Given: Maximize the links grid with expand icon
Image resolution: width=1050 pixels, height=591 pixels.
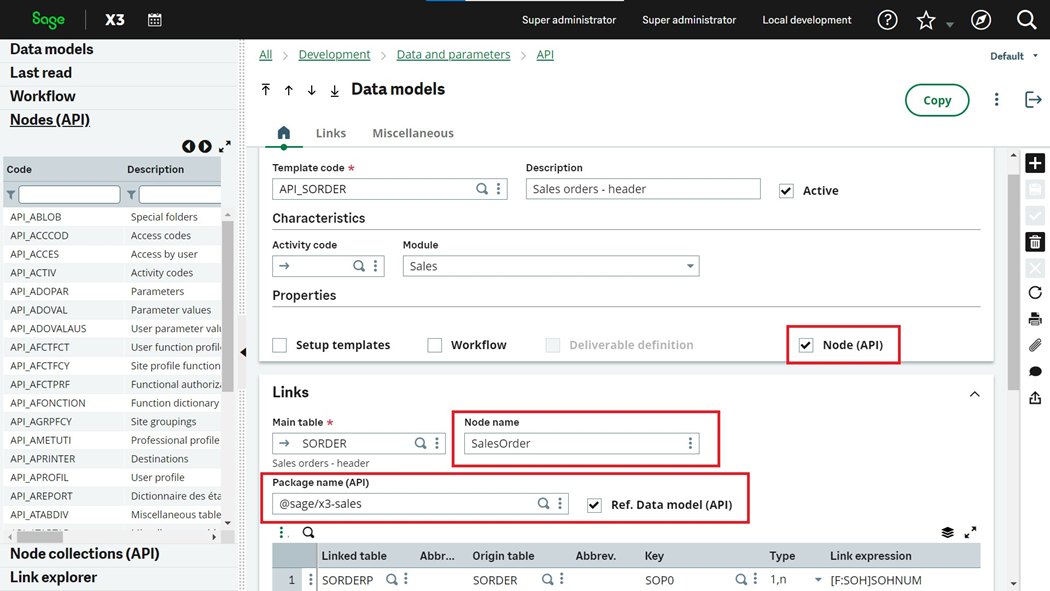Looking at the screenshot, I should click(970, 533).
